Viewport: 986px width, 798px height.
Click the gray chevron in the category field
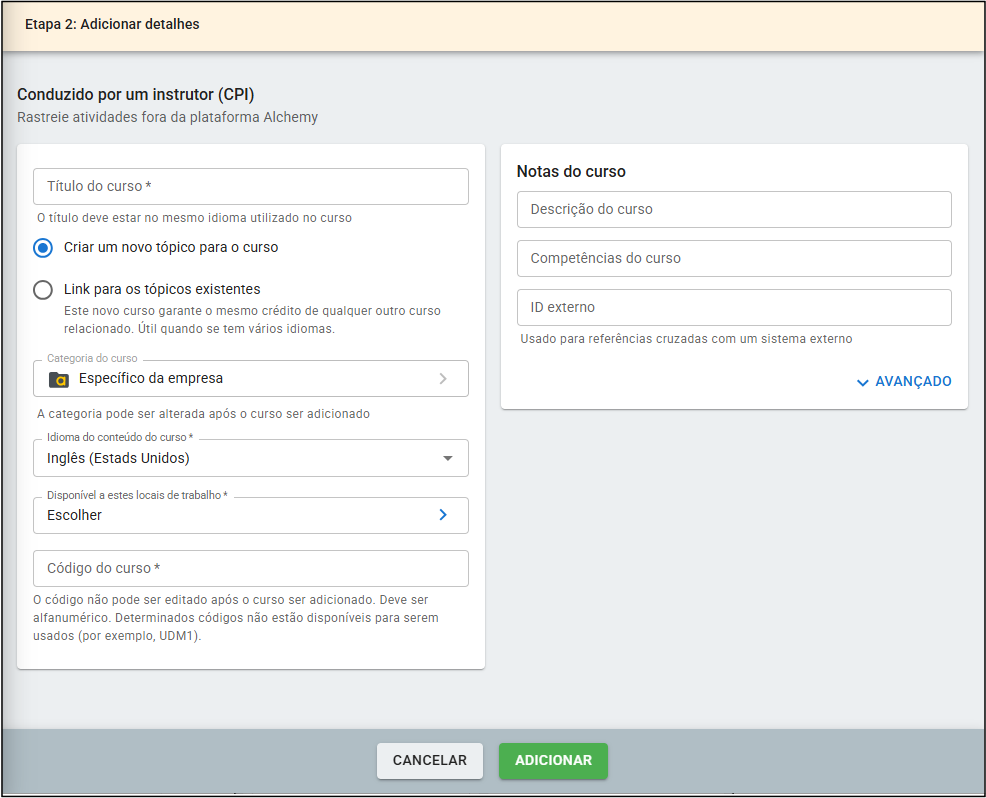click(x=443, y=379)
